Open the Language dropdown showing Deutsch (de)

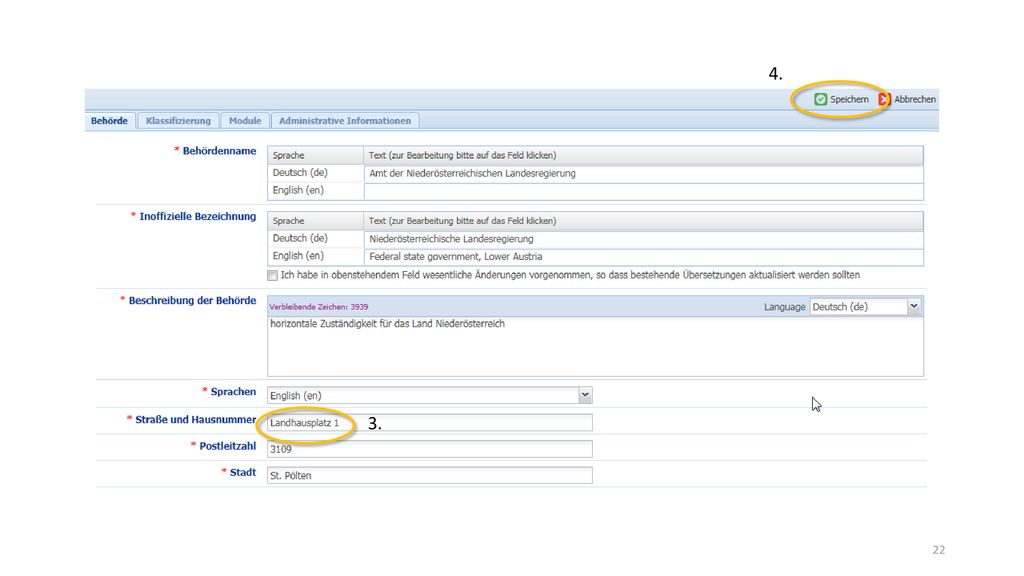pyautogui.click(x=865, y=306)
